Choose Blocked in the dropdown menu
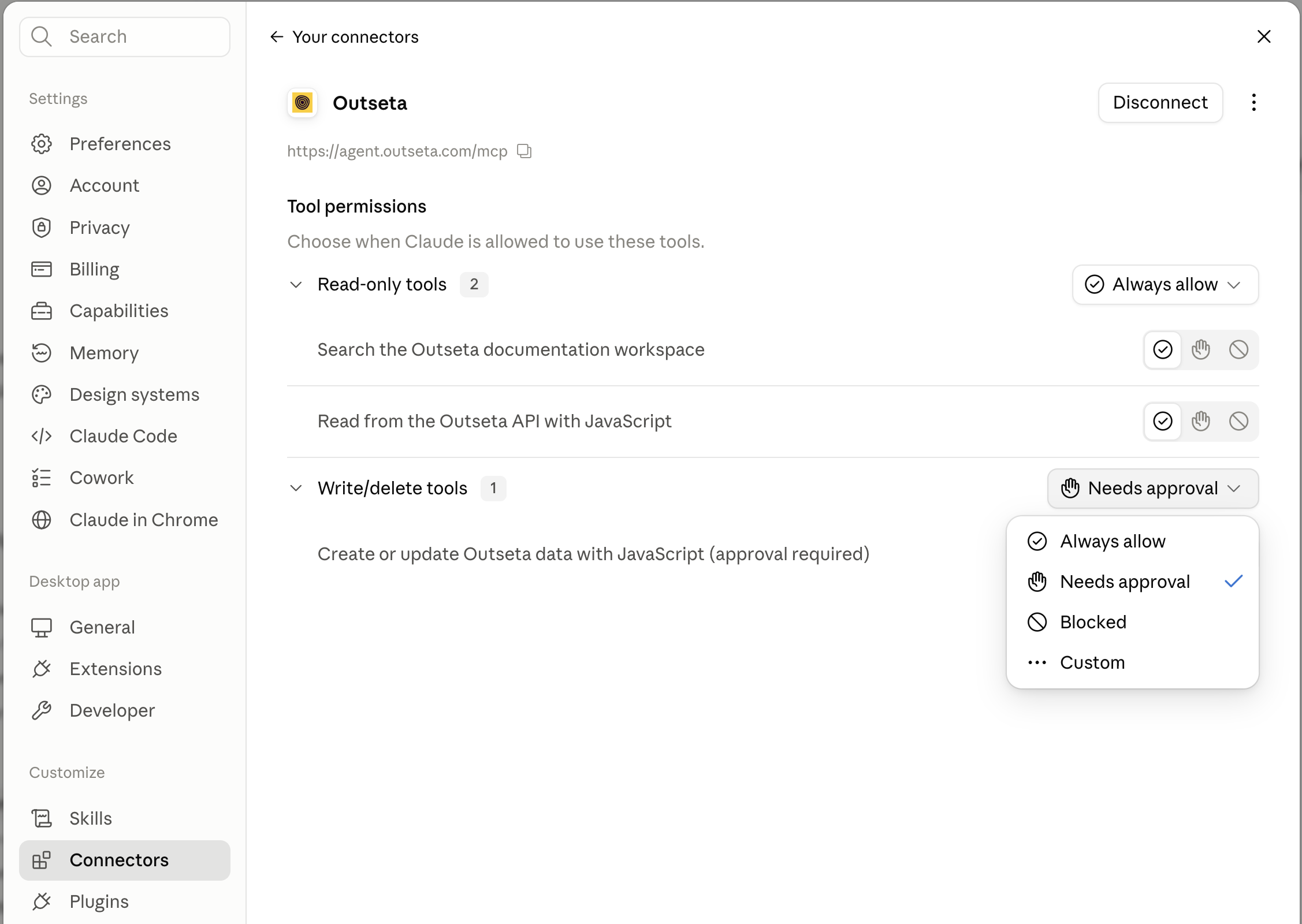 coord(1132,622)
